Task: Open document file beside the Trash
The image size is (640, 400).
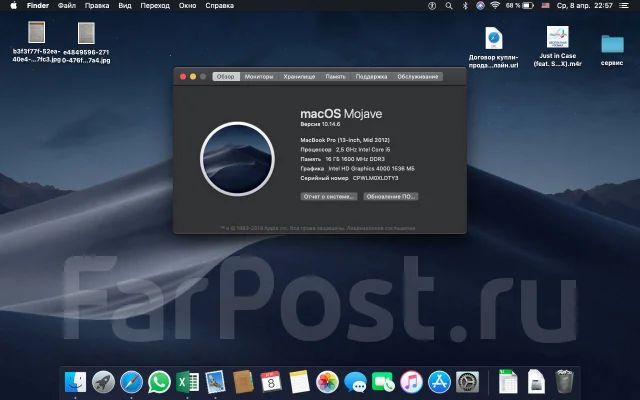Action: (x=536, y=382)
